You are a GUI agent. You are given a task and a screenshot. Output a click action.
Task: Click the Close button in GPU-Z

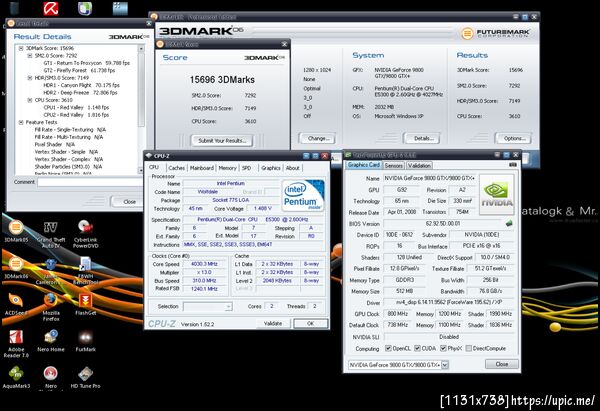click(502, 364)
